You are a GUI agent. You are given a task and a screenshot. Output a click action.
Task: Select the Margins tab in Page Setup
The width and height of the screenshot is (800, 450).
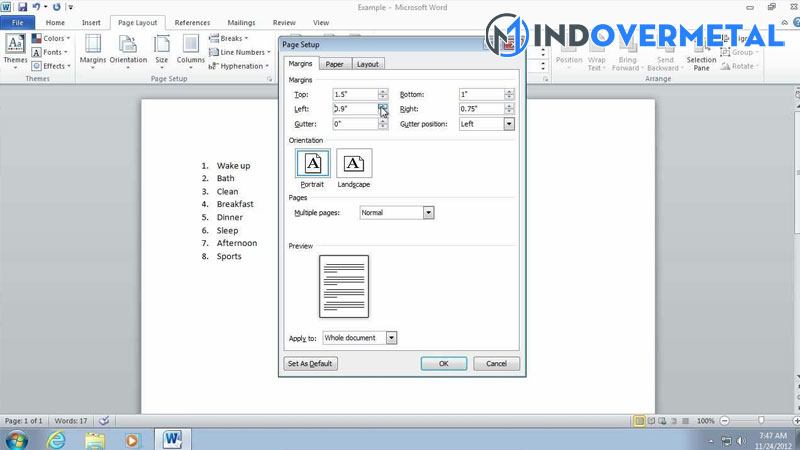301,63
